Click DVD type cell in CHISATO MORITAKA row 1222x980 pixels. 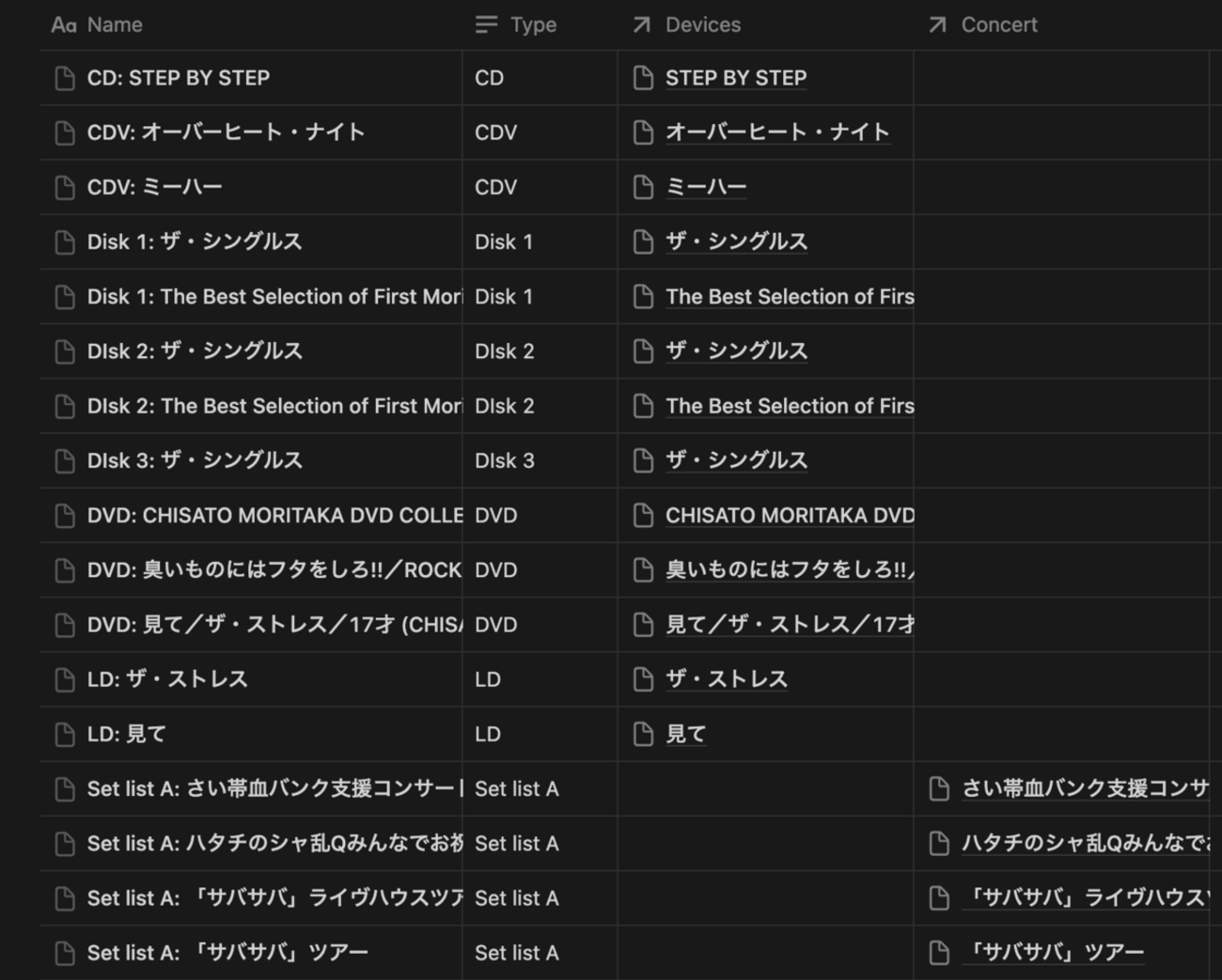click(x=540, y=516)
